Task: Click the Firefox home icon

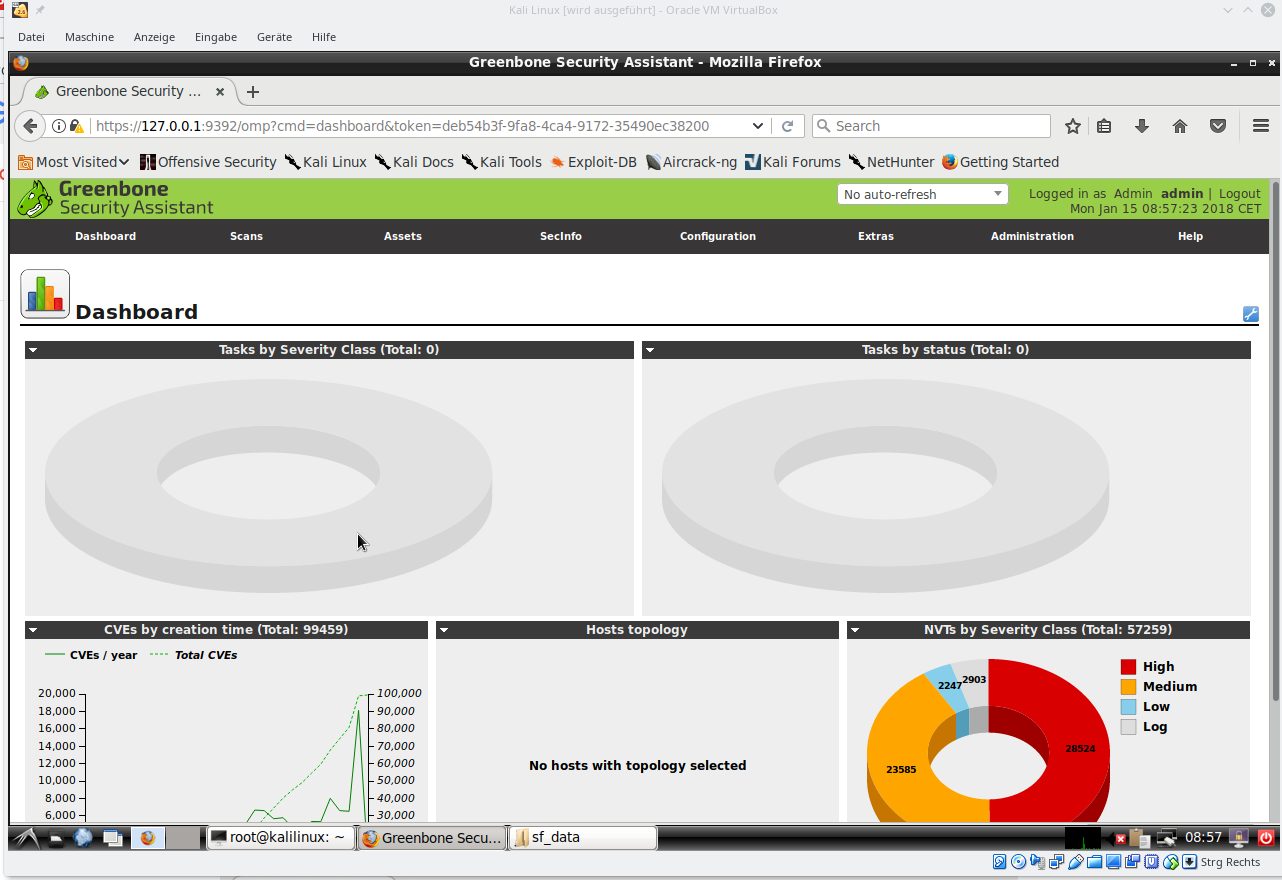Action: (x=1180, y=126)
